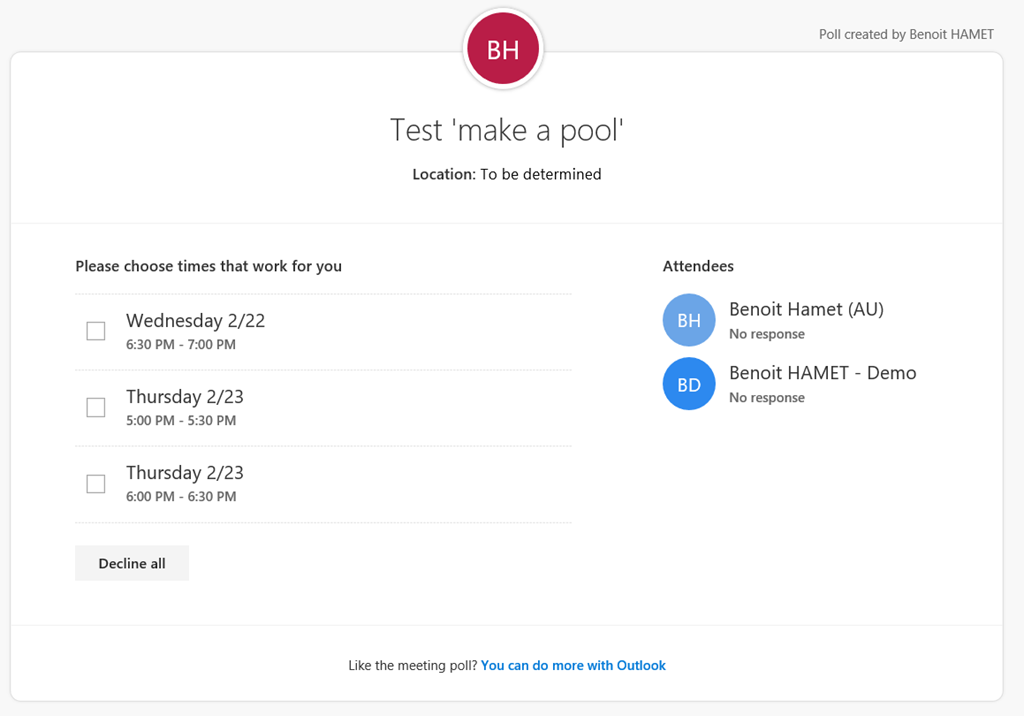The image size is (1024, 716).
Task: Click 'No response' status under Benoit Hamet (AU)
Action: (766, 334)
